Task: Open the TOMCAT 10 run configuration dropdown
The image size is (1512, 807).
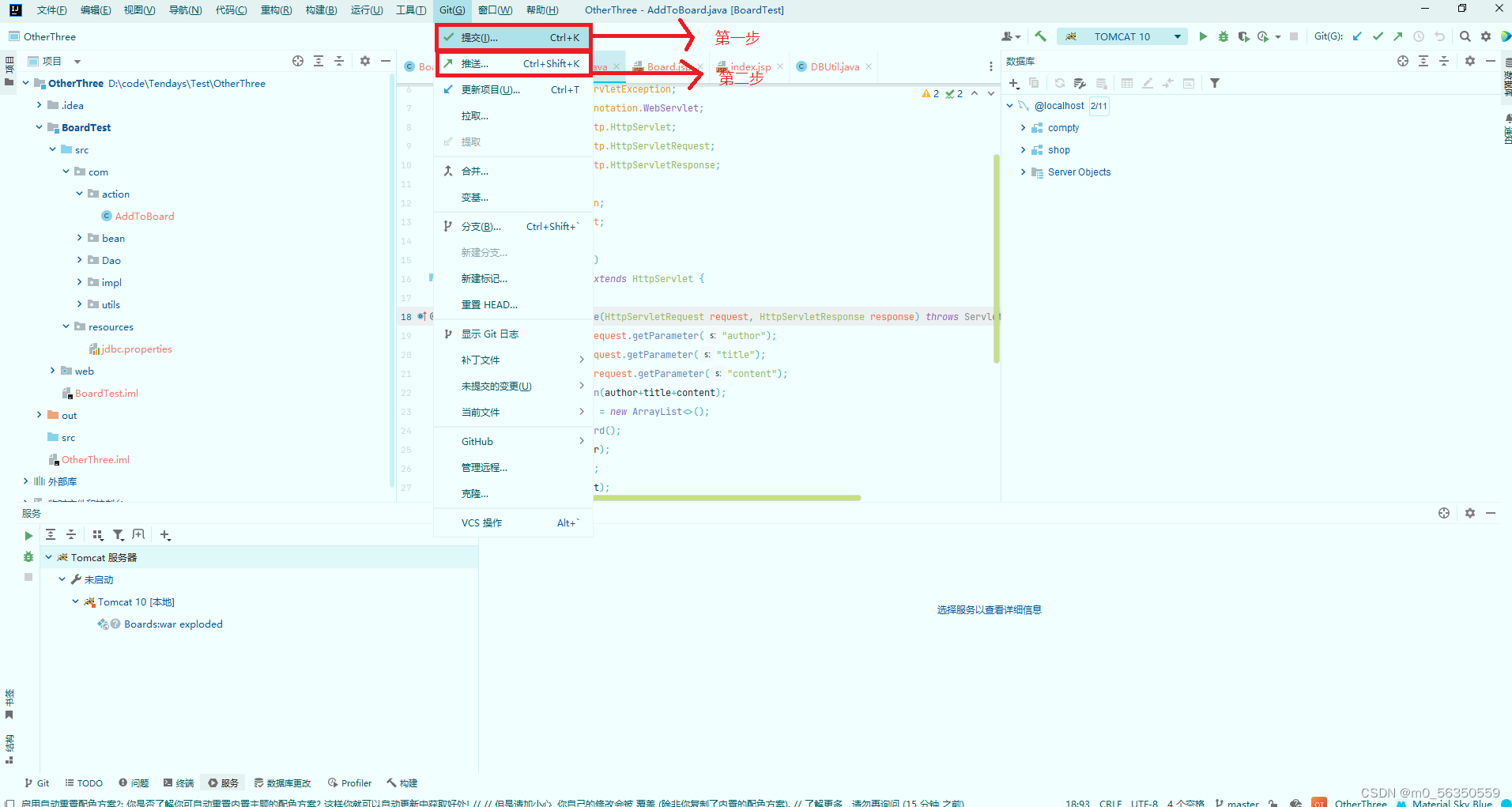Action: click(x=1177, y=36)
